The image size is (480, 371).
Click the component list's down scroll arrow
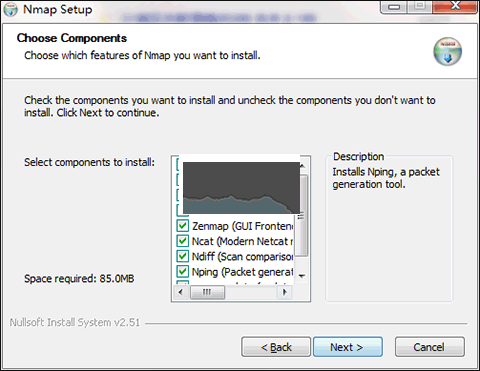point(302,276)
